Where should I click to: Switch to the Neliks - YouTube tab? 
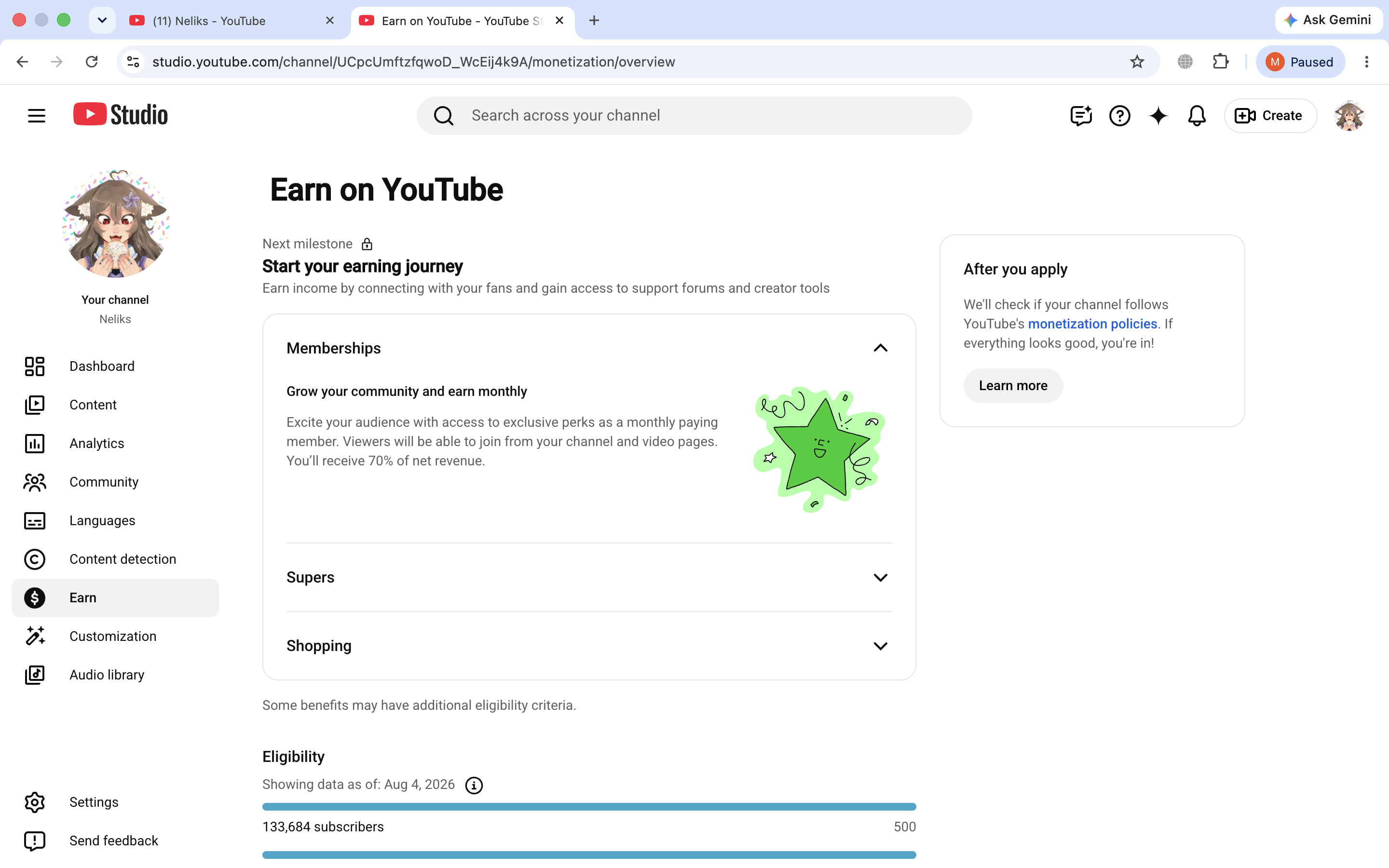[x=233, y=21]
